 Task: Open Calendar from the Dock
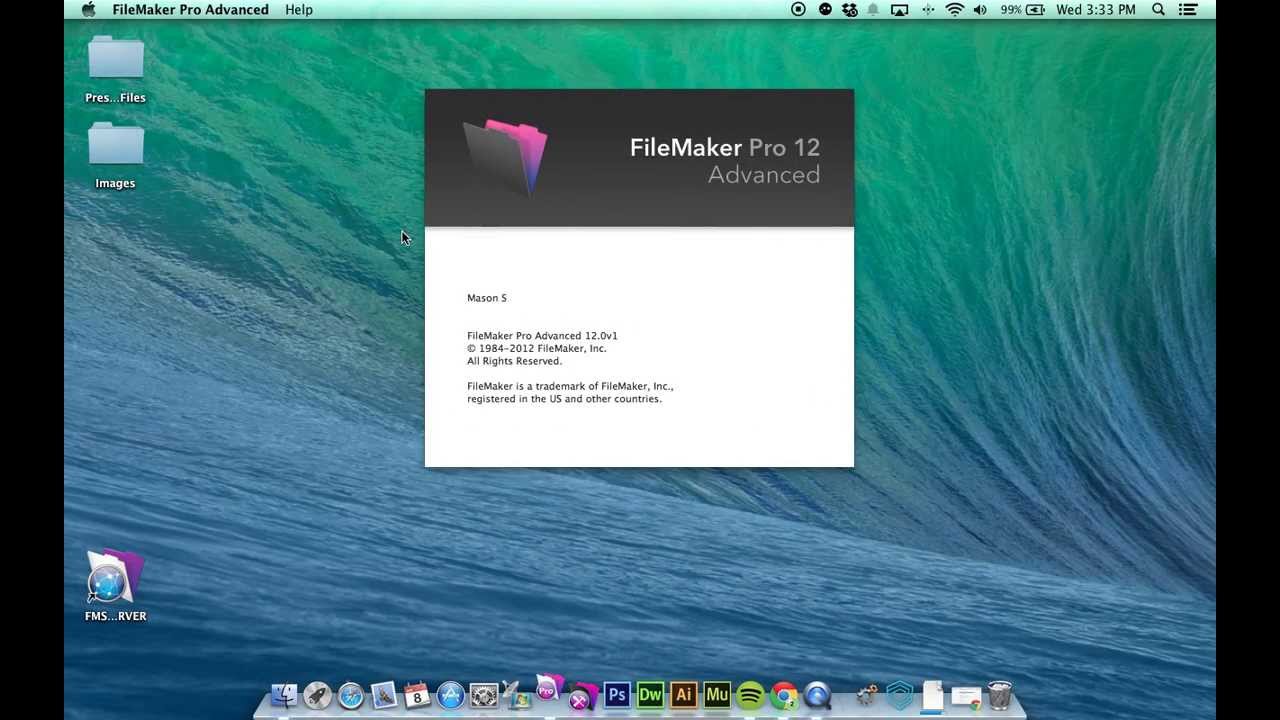[417, 694]
